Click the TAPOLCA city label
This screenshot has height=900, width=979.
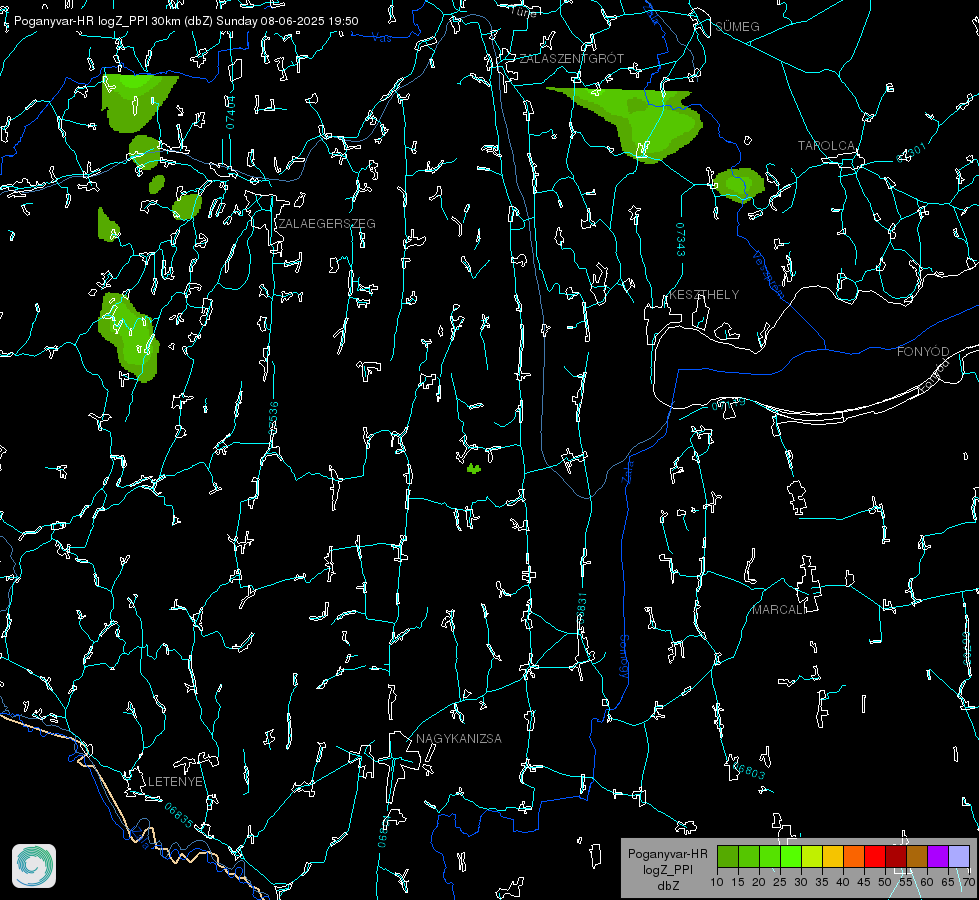click(x=826, y=146)
